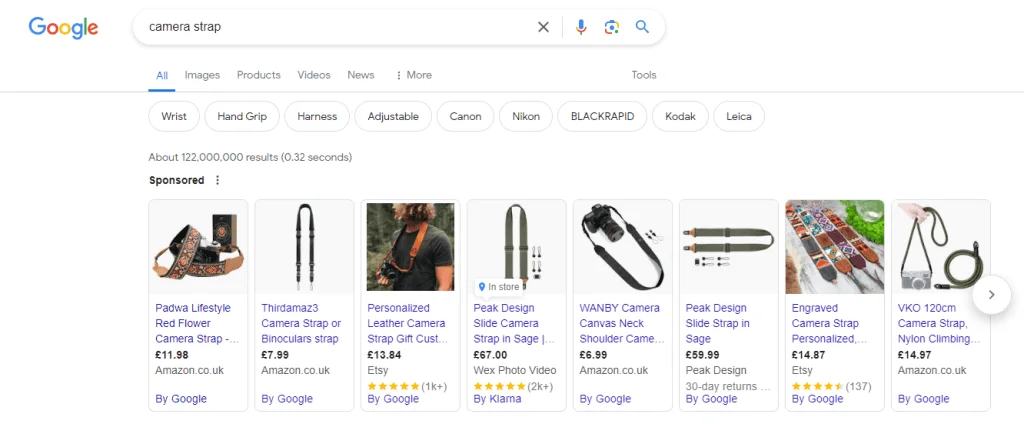The image size is (1024, 424).
Task: Select the Hand Grip filter chip
Action: 242,117
